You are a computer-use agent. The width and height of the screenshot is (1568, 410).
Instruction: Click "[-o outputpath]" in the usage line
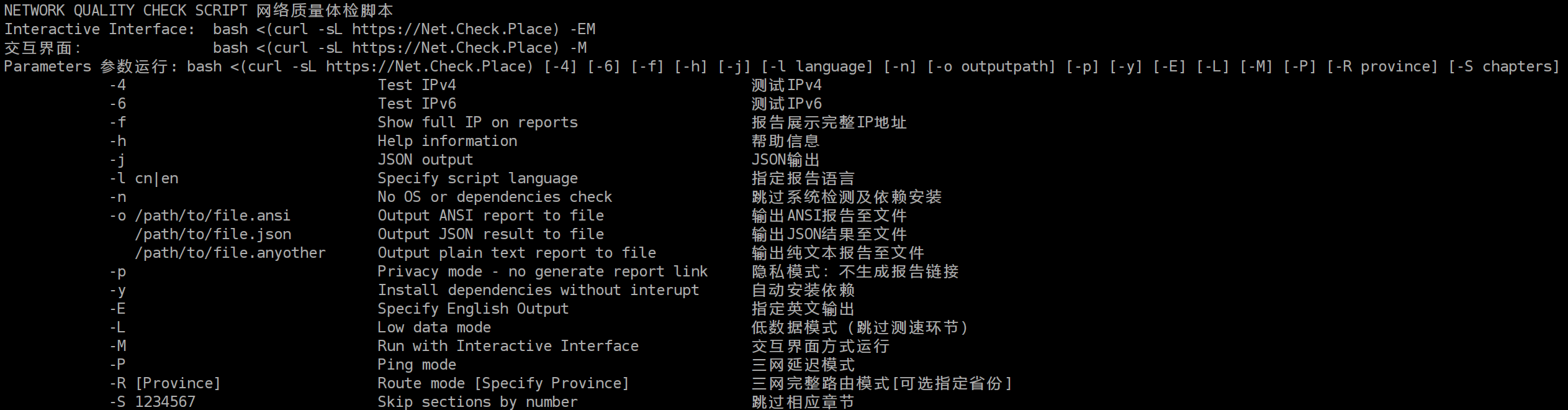pyautogui.click(x=991, y=66)
